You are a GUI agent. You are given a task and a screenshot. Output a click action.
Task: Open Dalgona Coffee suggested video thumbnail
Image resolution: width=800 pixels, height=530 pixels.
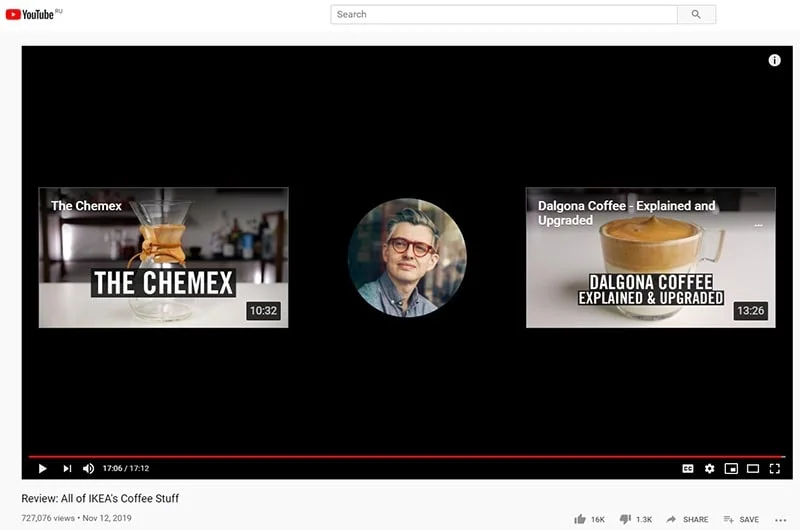click(650, 257)
